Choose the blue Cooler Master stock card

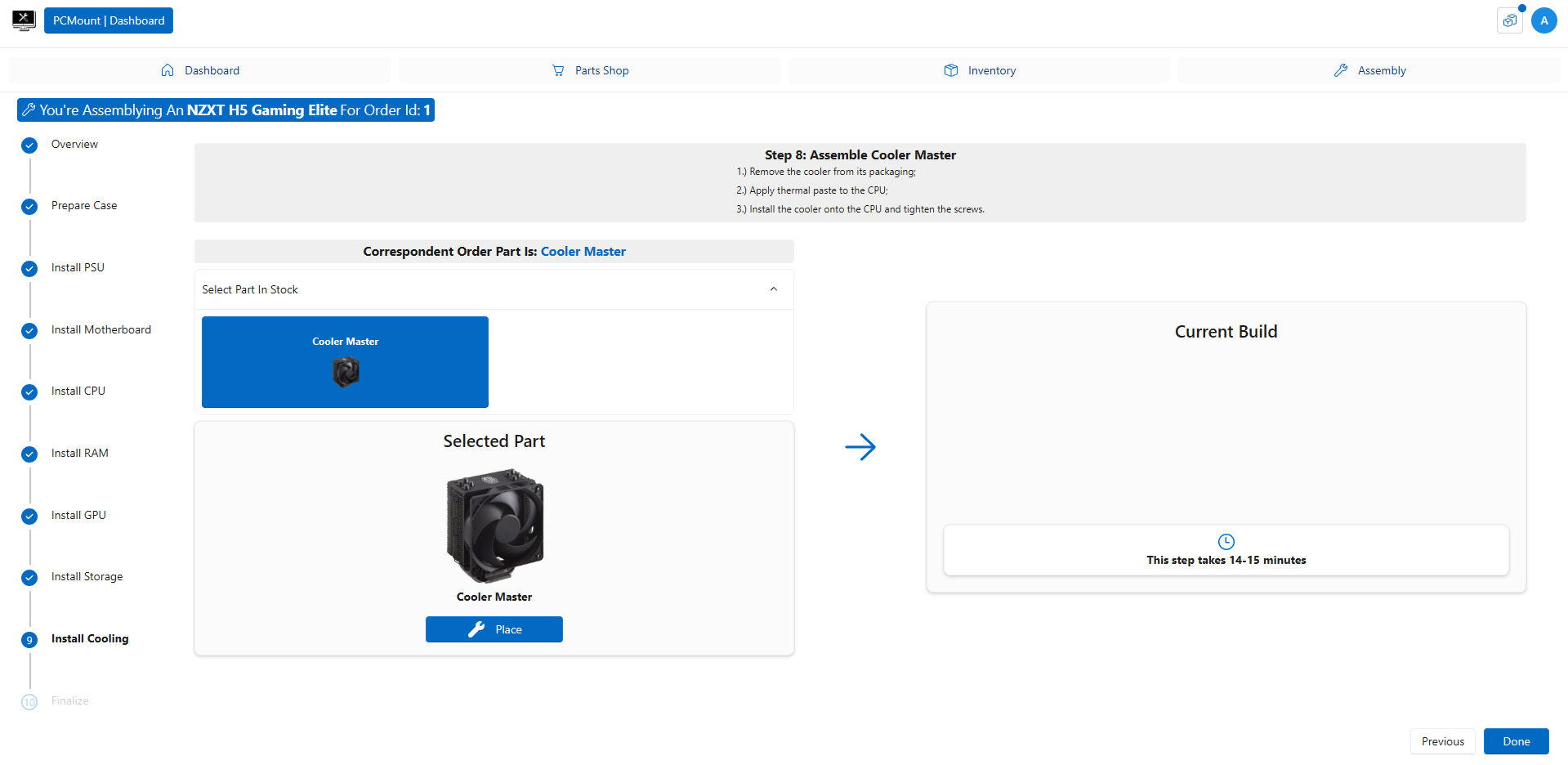pos(345,362)
